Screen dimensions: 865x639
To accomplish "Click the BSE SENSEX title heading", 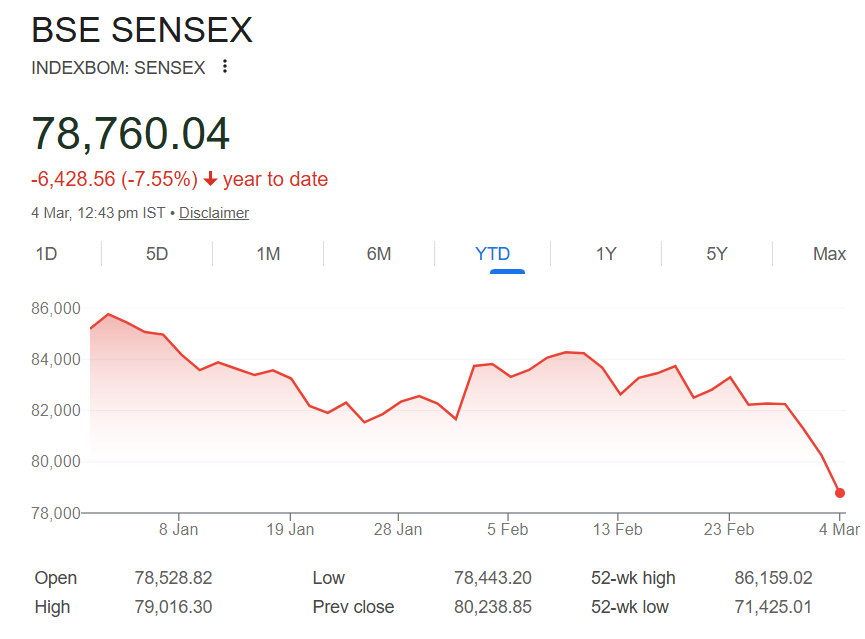I will (x=142, y=30).
